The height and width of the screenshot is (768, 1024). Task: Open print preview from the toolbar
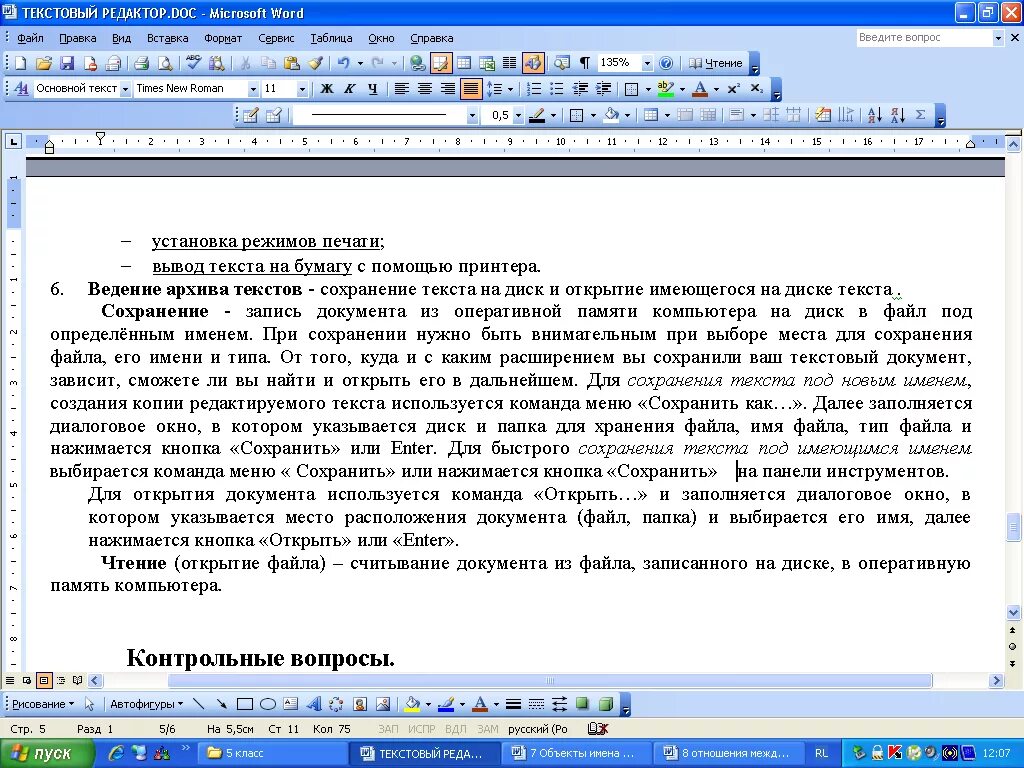click(165, 63)
